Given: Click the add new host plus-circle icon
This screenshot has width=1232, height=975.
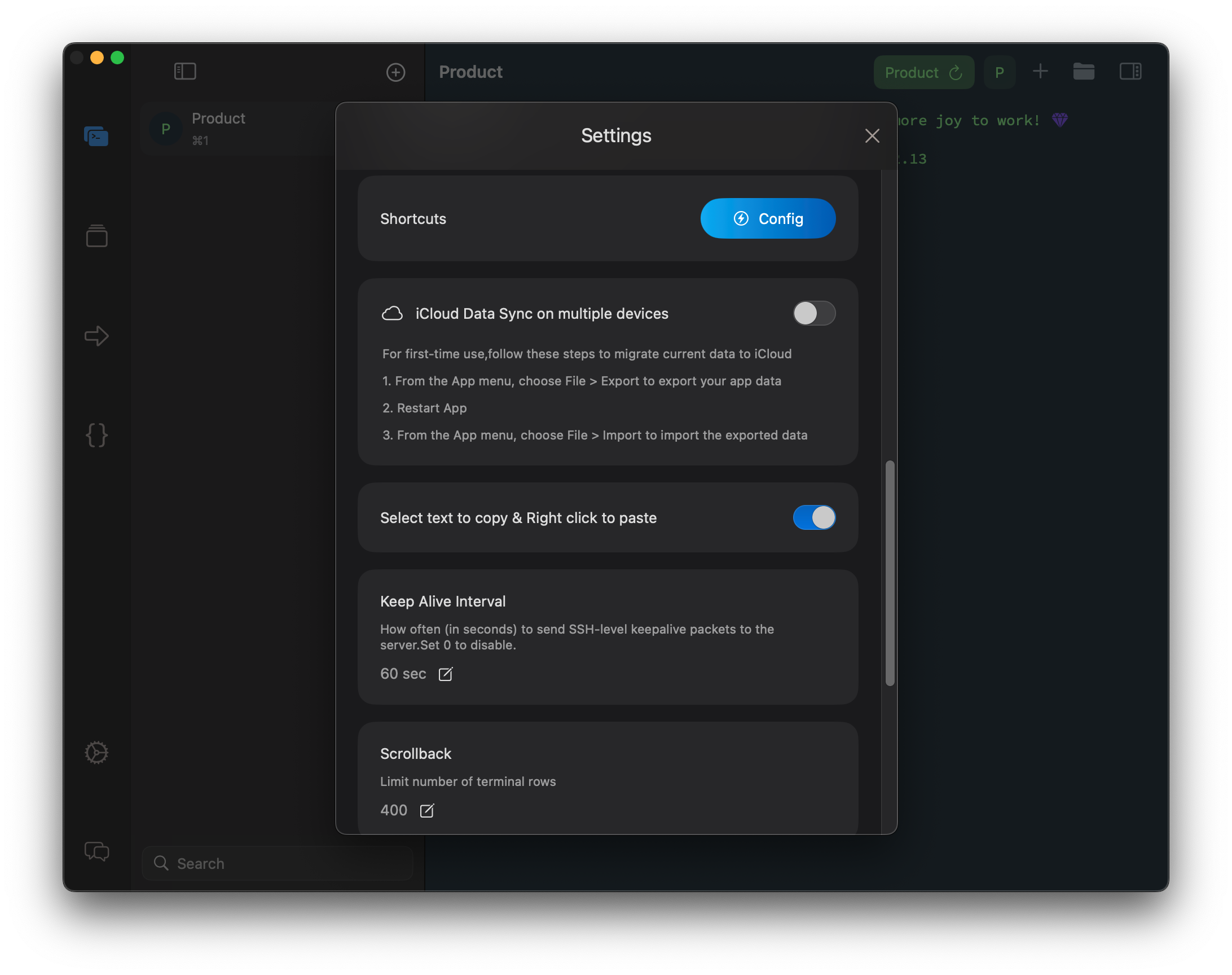Looking at the screenshot, I should coord(395,72).
